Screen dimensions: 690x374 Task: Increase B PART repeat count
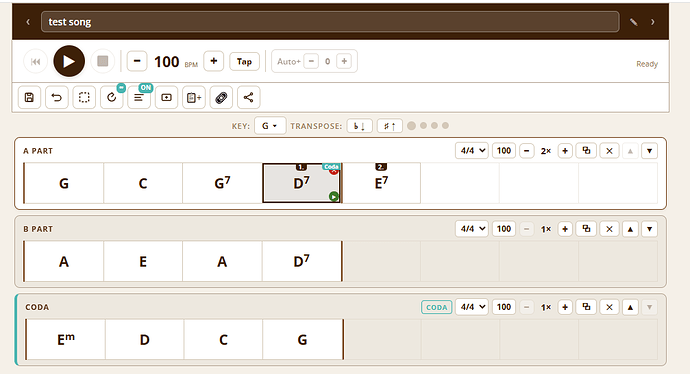[565, 229]
